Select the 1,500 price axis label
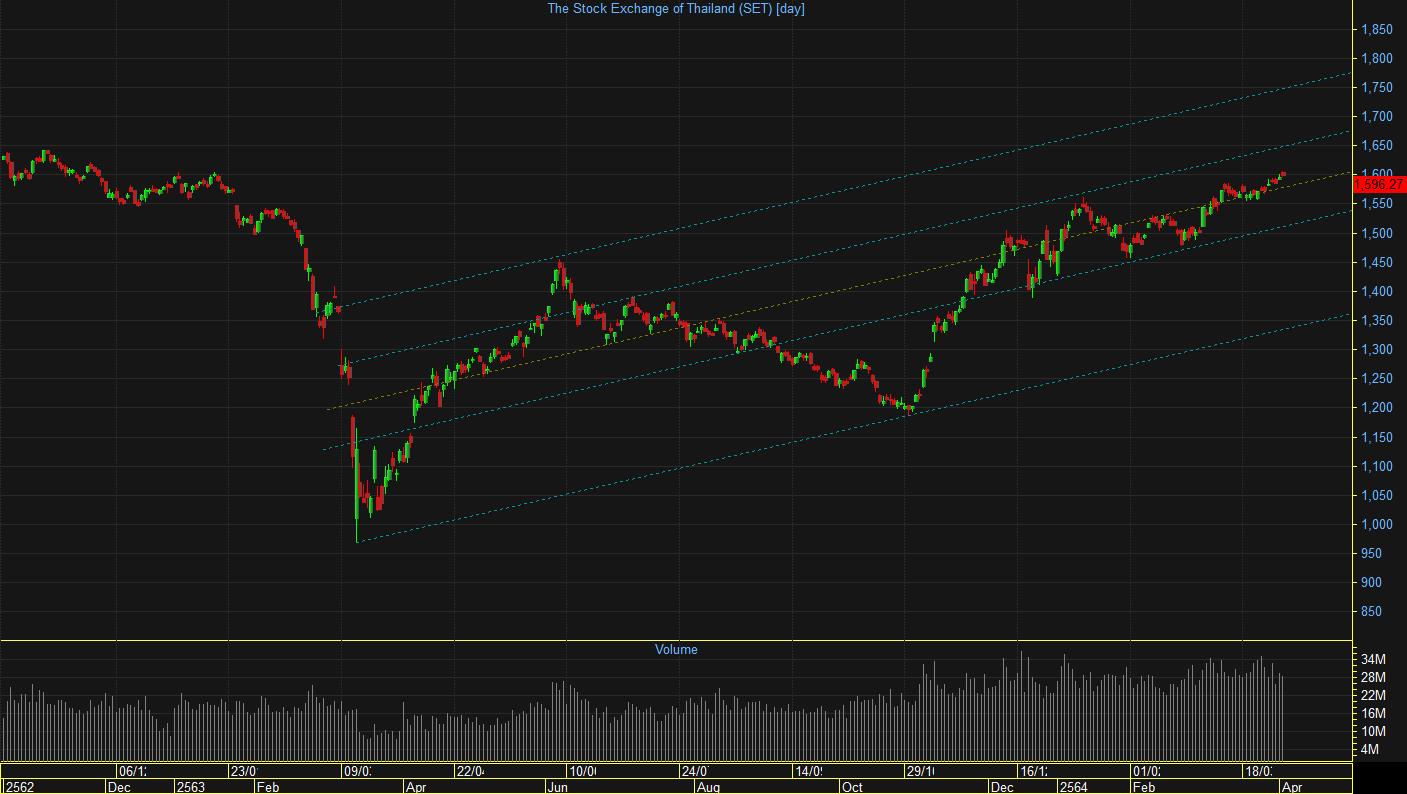The image size is (1407, 794). point(1377,233)
